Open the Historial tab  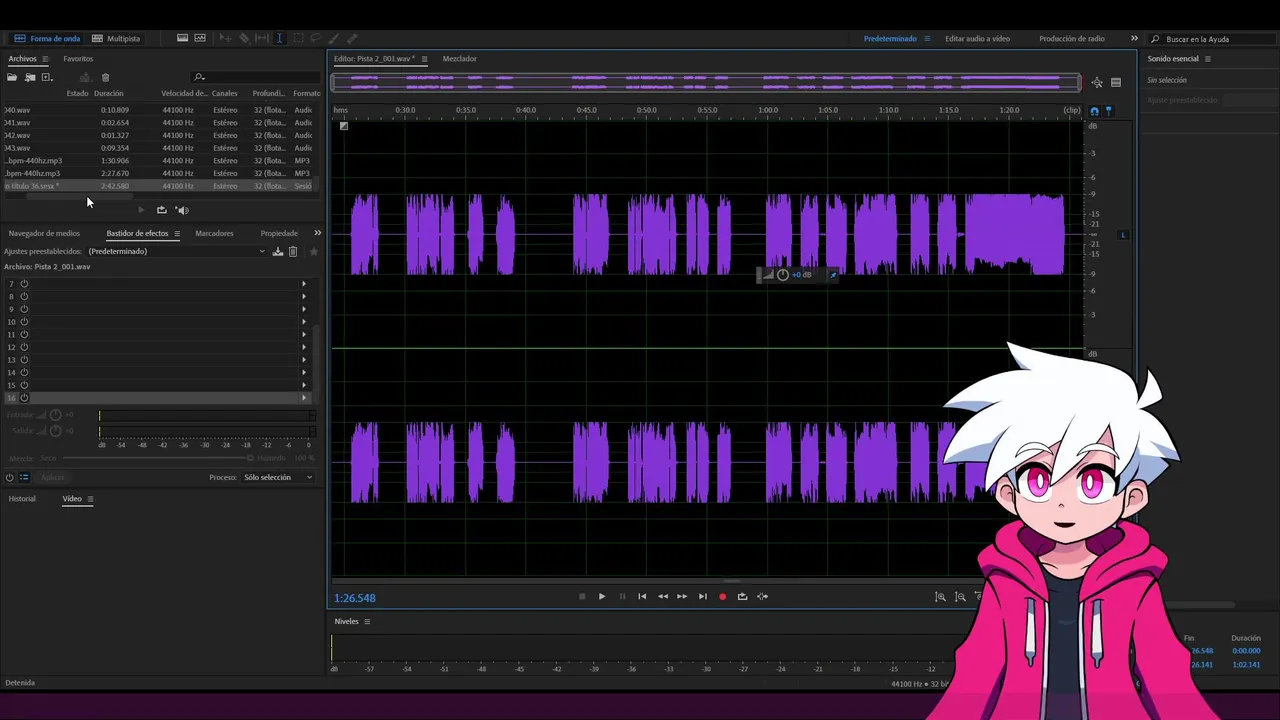tap(22, 499)
